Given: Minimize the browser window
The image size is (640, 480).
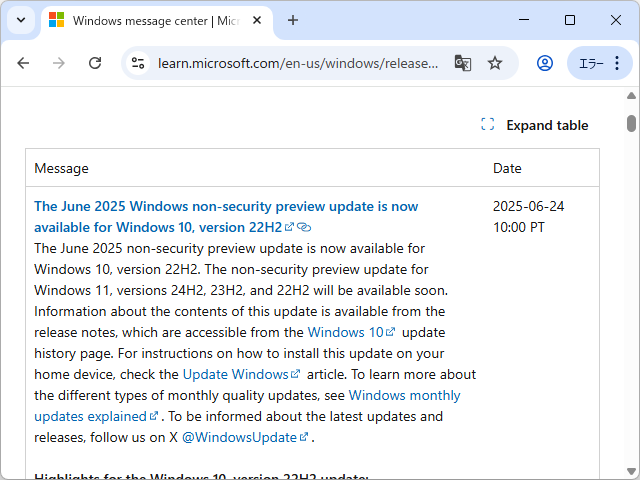Looking at the screenshot, I should [x=524, y=20].
